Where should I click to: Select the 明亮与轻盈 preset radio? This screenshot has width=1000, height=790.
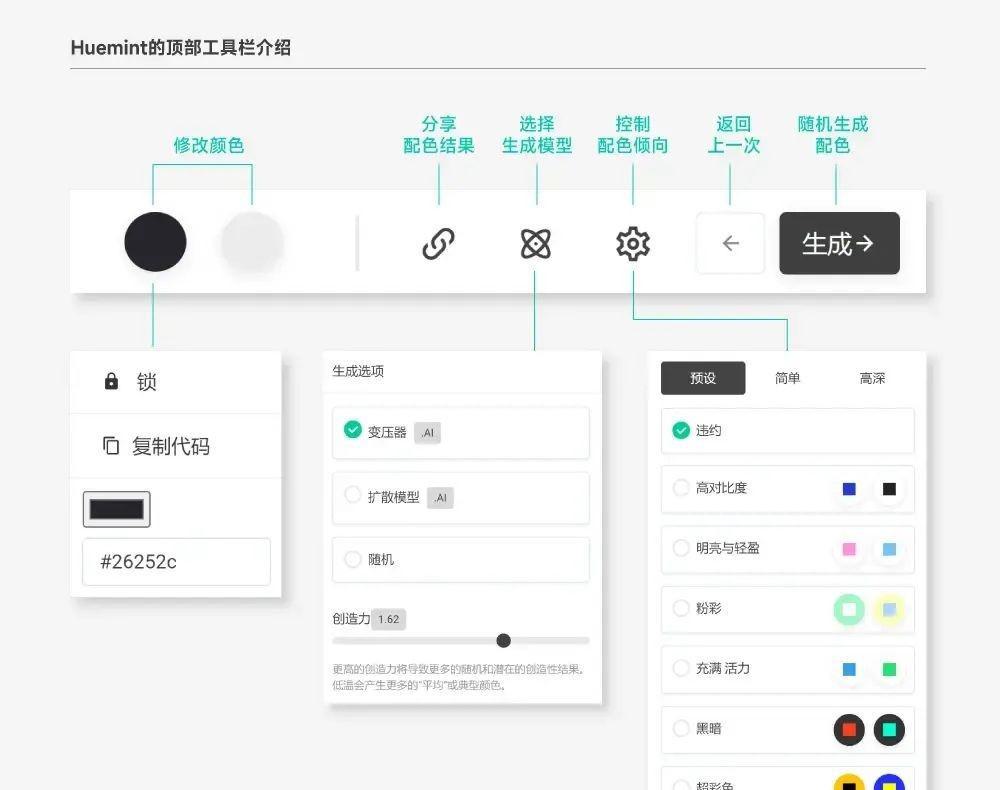[681, 548]
